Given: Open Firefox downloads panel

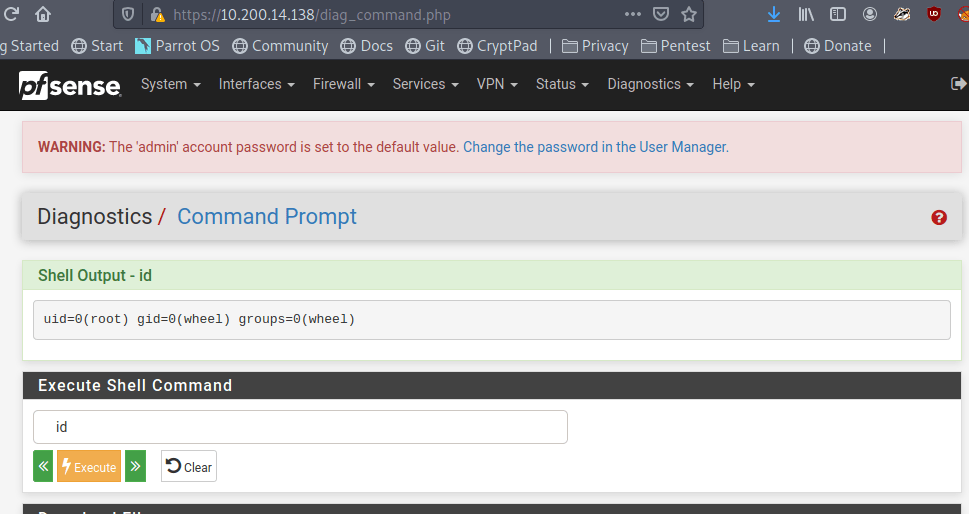Looking at the screenshot, I should click(774, 15).
